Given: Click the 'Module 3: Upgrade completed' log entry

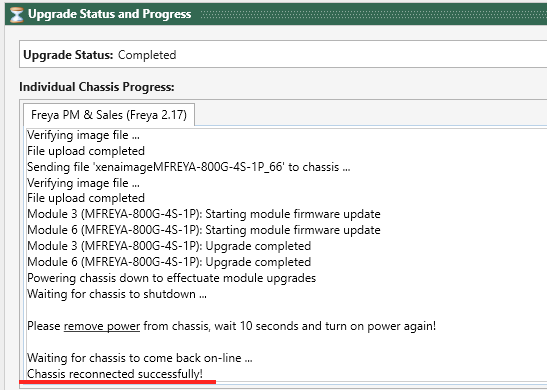Looking at the screenshot, I should tap(169, 246).
